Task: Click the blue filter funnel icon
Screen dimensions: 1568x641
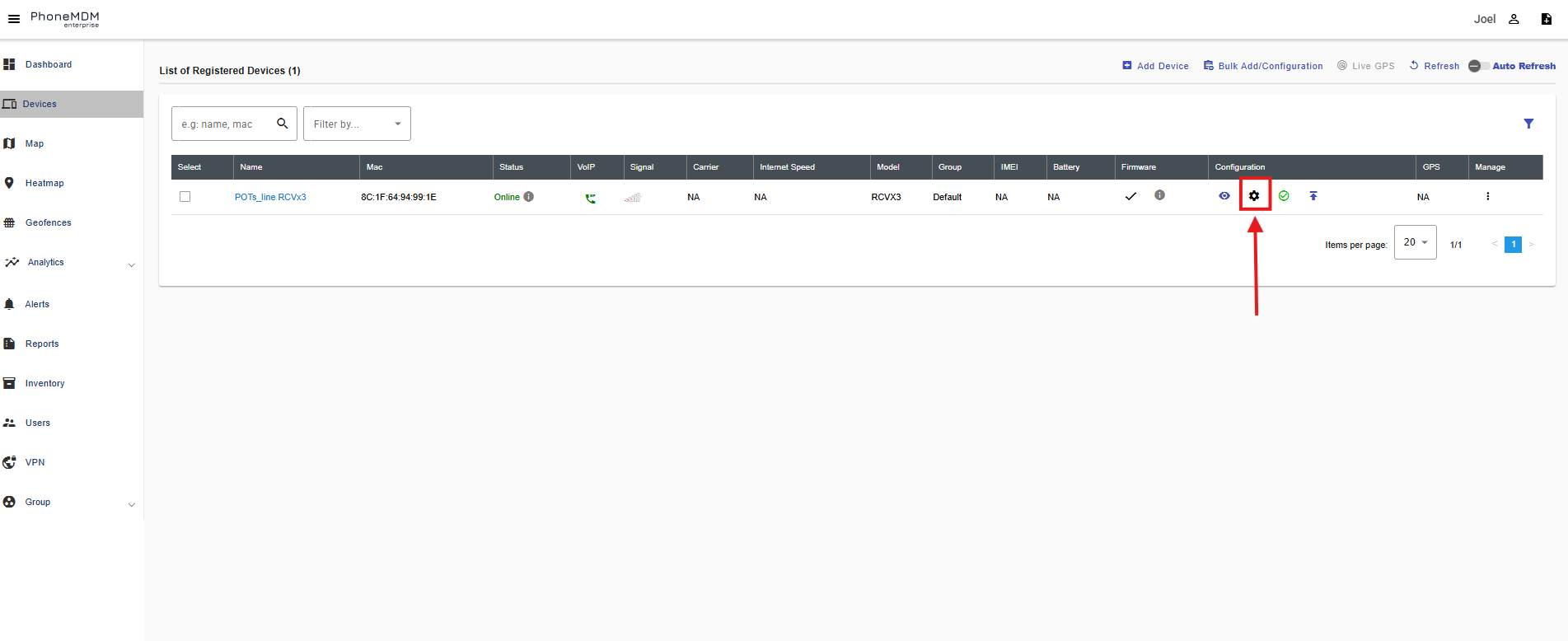Action: click(1528, 124)
